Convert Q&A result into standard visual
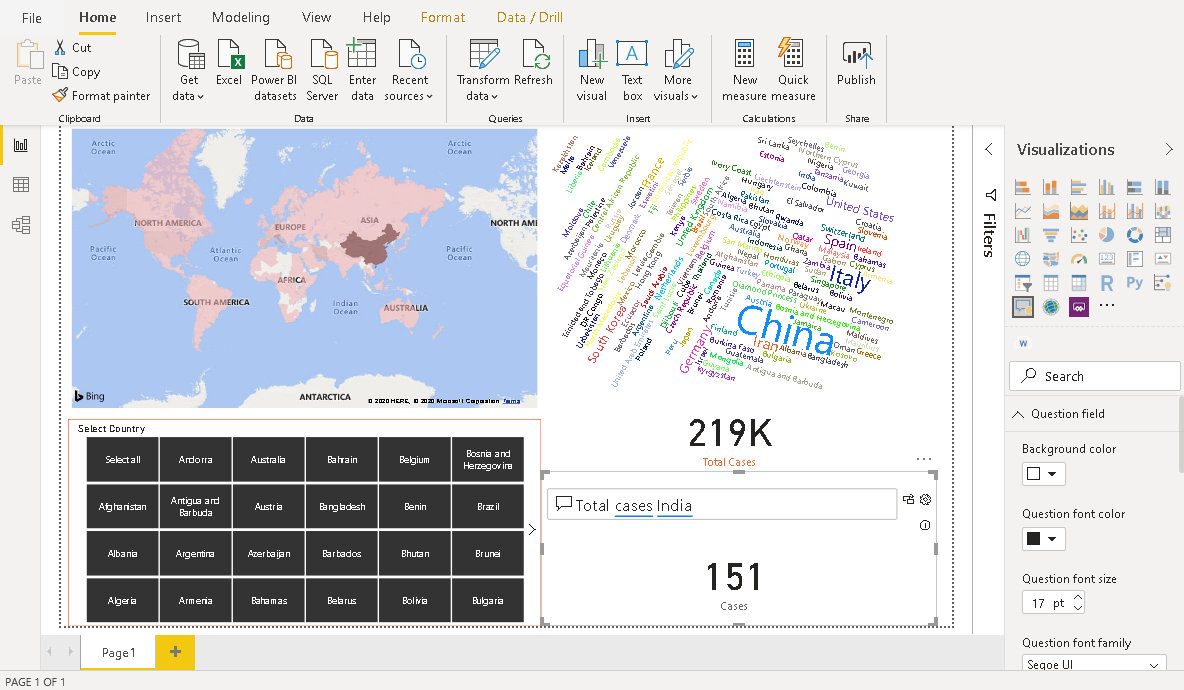The width and height of the screenshot is (1184, 690). pyautogui.click(x=908, y=499)
